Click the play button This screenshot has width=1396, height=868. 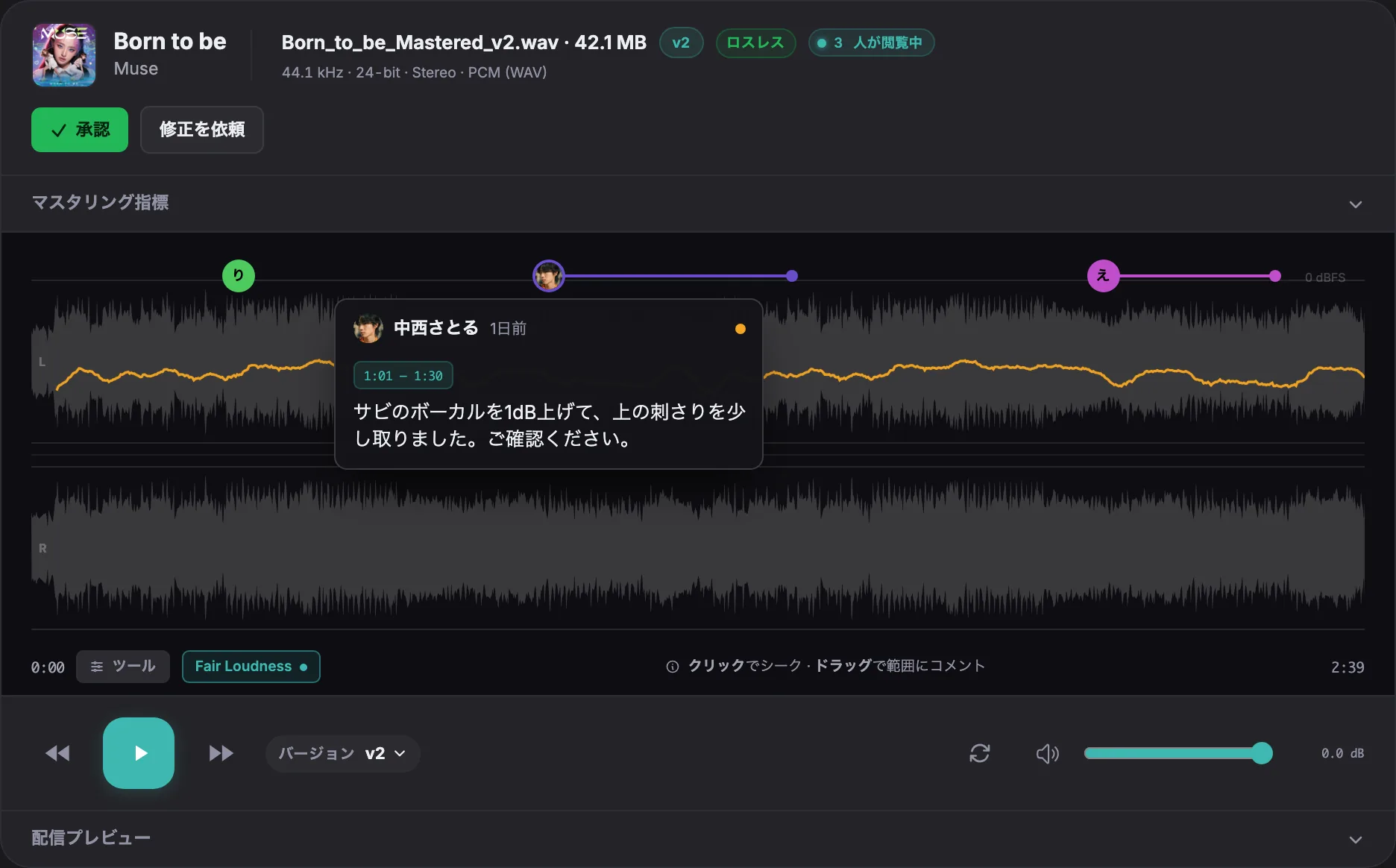[139, 753]
